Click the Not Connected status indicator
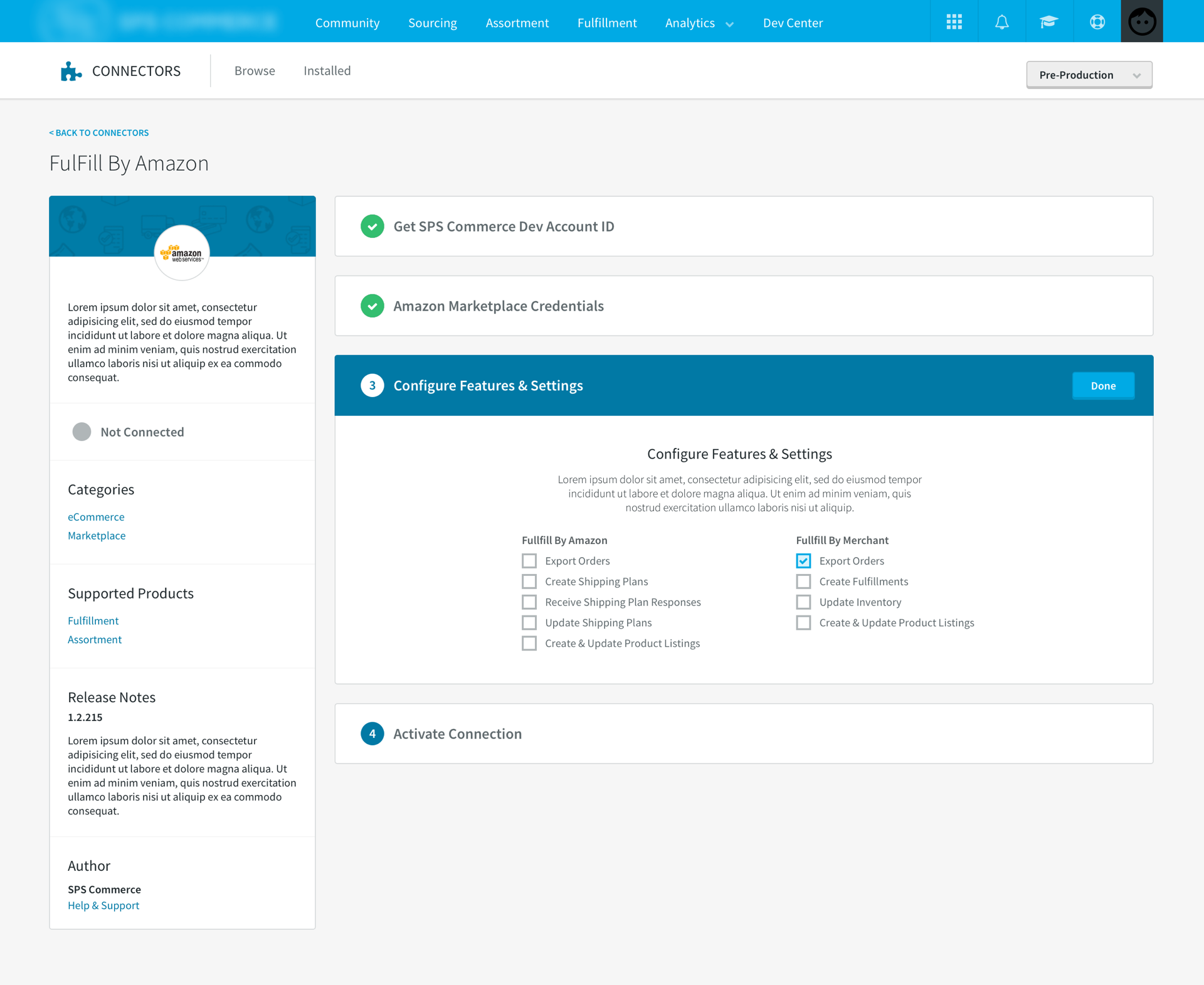 coord(82,432)
